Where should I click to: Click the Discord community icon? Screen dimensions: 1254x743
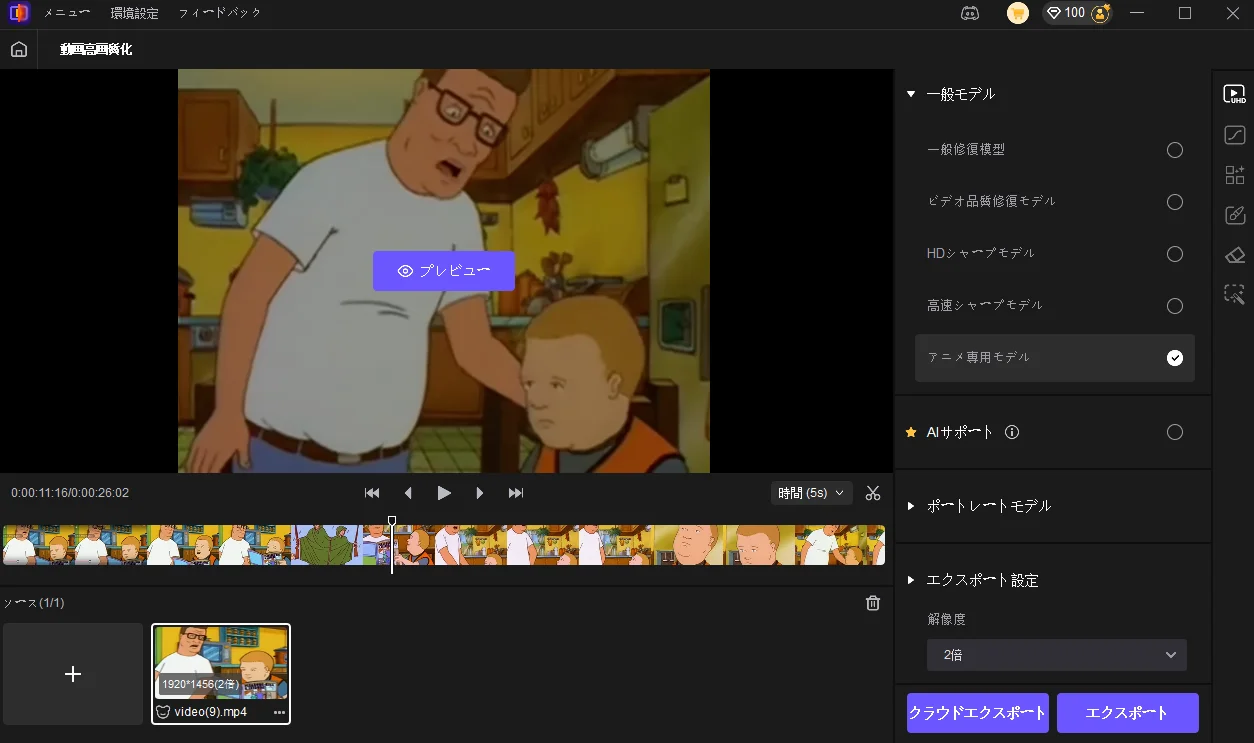click(969, 13)
